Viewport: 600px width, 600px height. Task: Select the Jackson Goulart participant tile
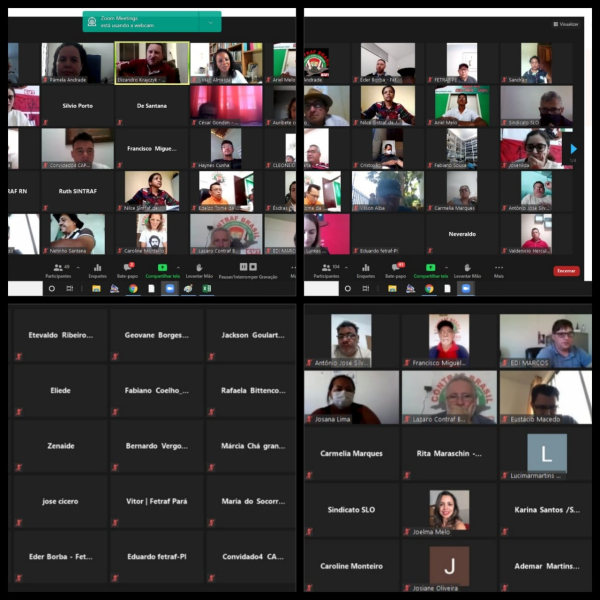pyautogui.click(x=252, y=335)
